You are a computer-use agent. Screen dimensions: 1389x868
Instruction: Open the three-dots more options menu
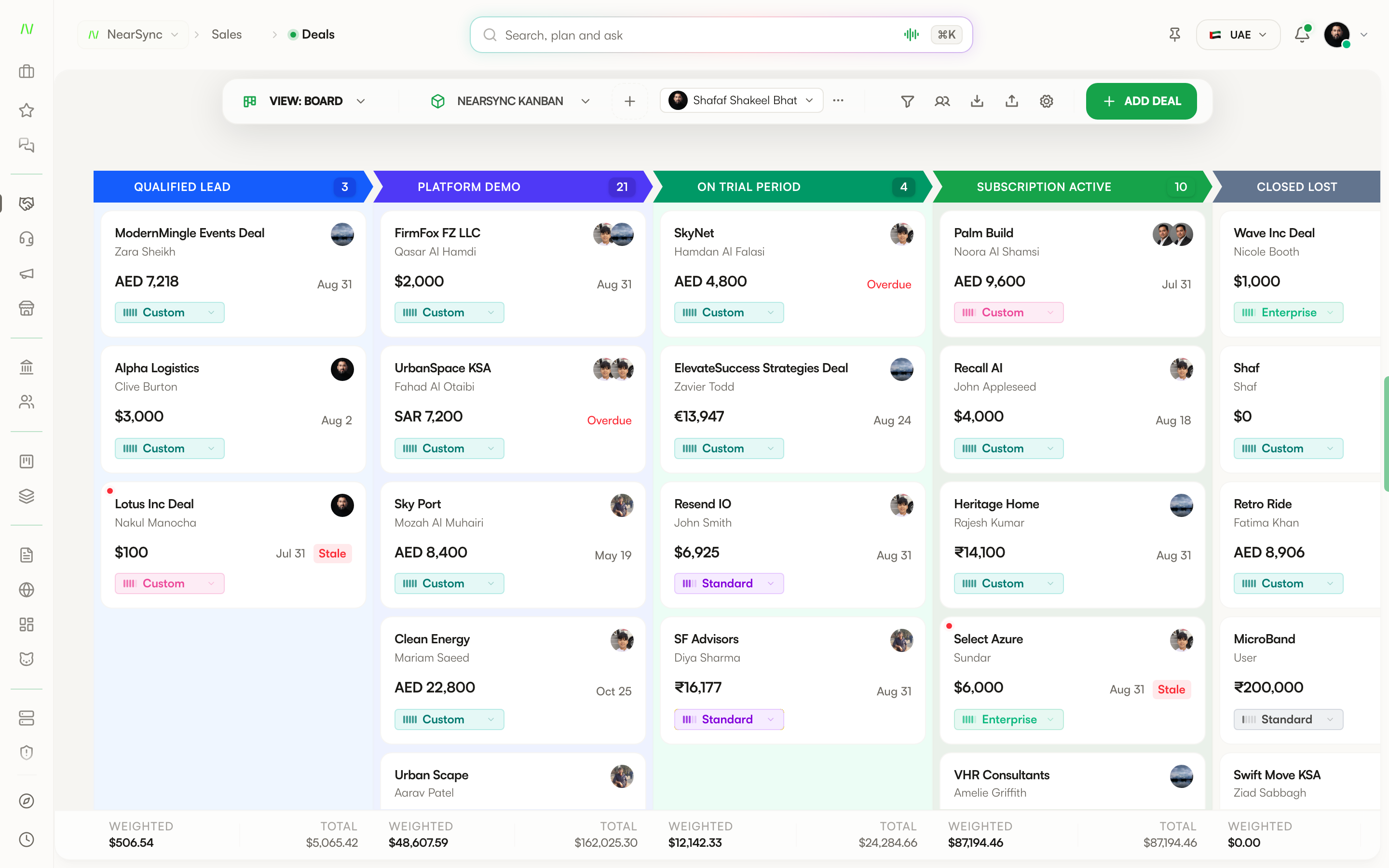pyautogui.click(x=838, y=100)
